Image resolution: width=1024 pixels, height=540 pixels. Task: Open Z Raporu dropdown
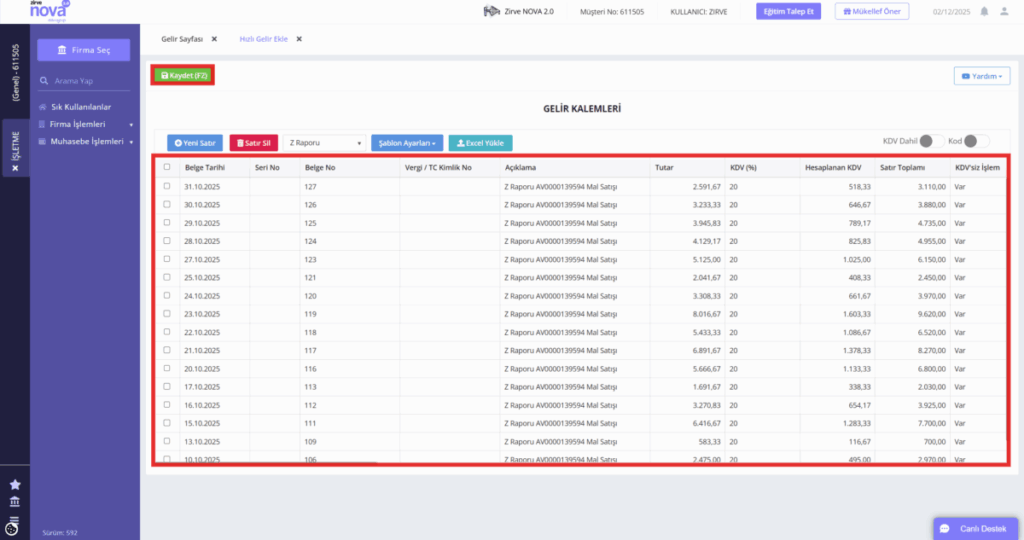coord(325,143)
